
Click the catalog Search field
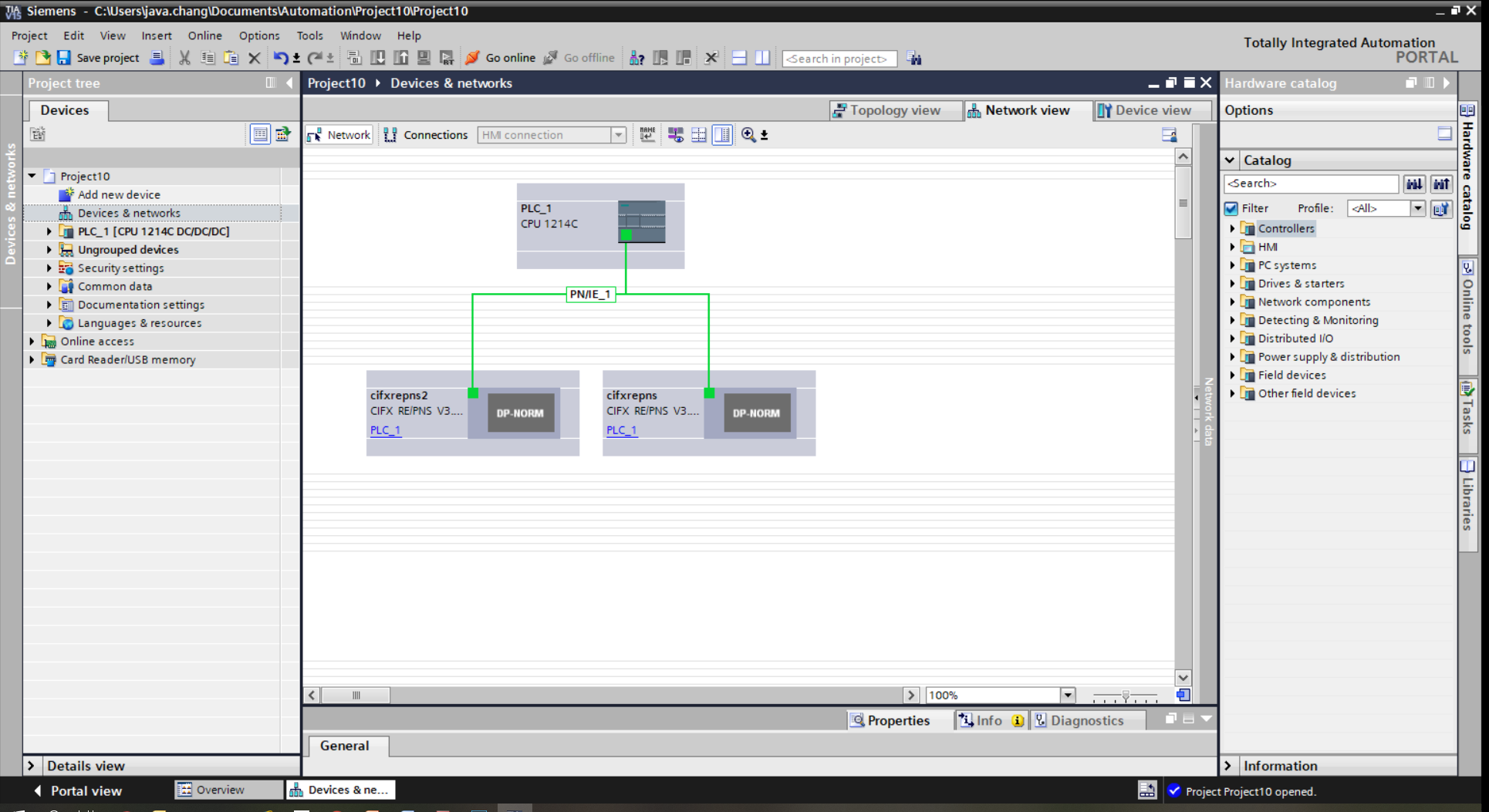click(x=1311, y=184)
